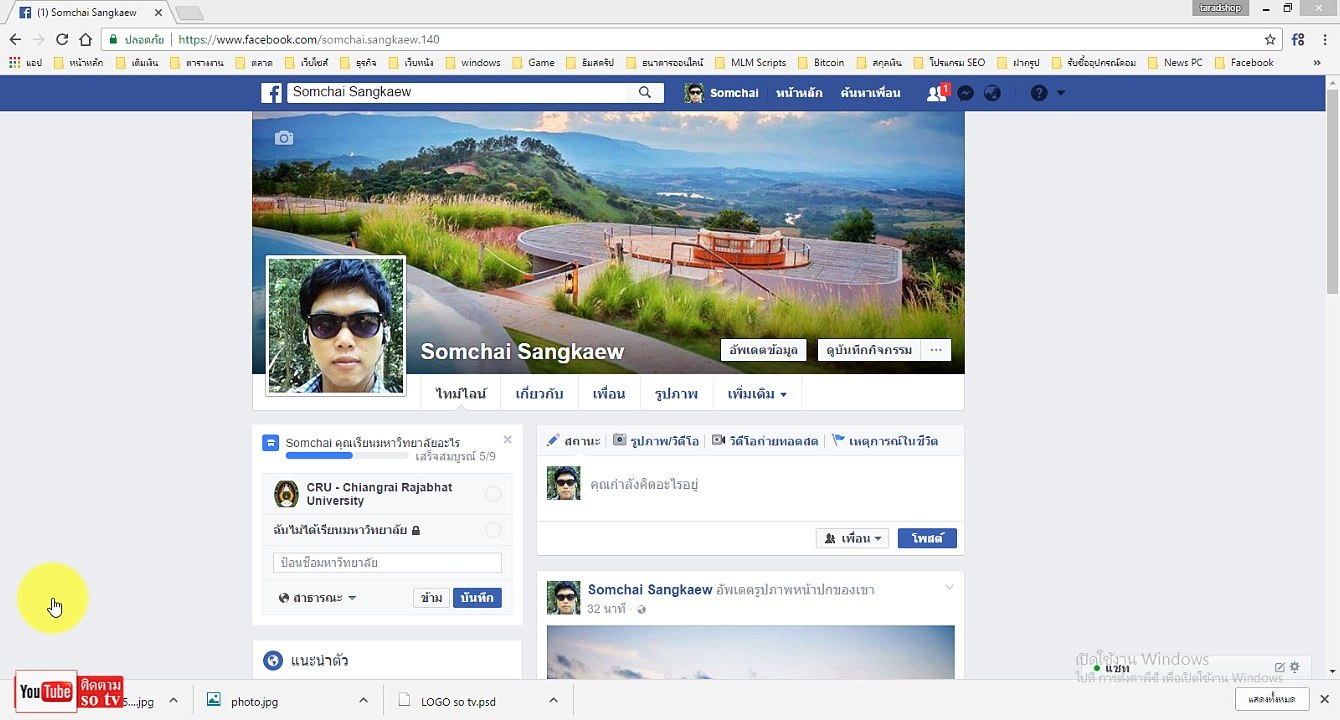The width and height of the screenshot is (1340, 720).
Task: Open the friend requests icon with badge
Action: pyautogui.click(x=937, y=93)
